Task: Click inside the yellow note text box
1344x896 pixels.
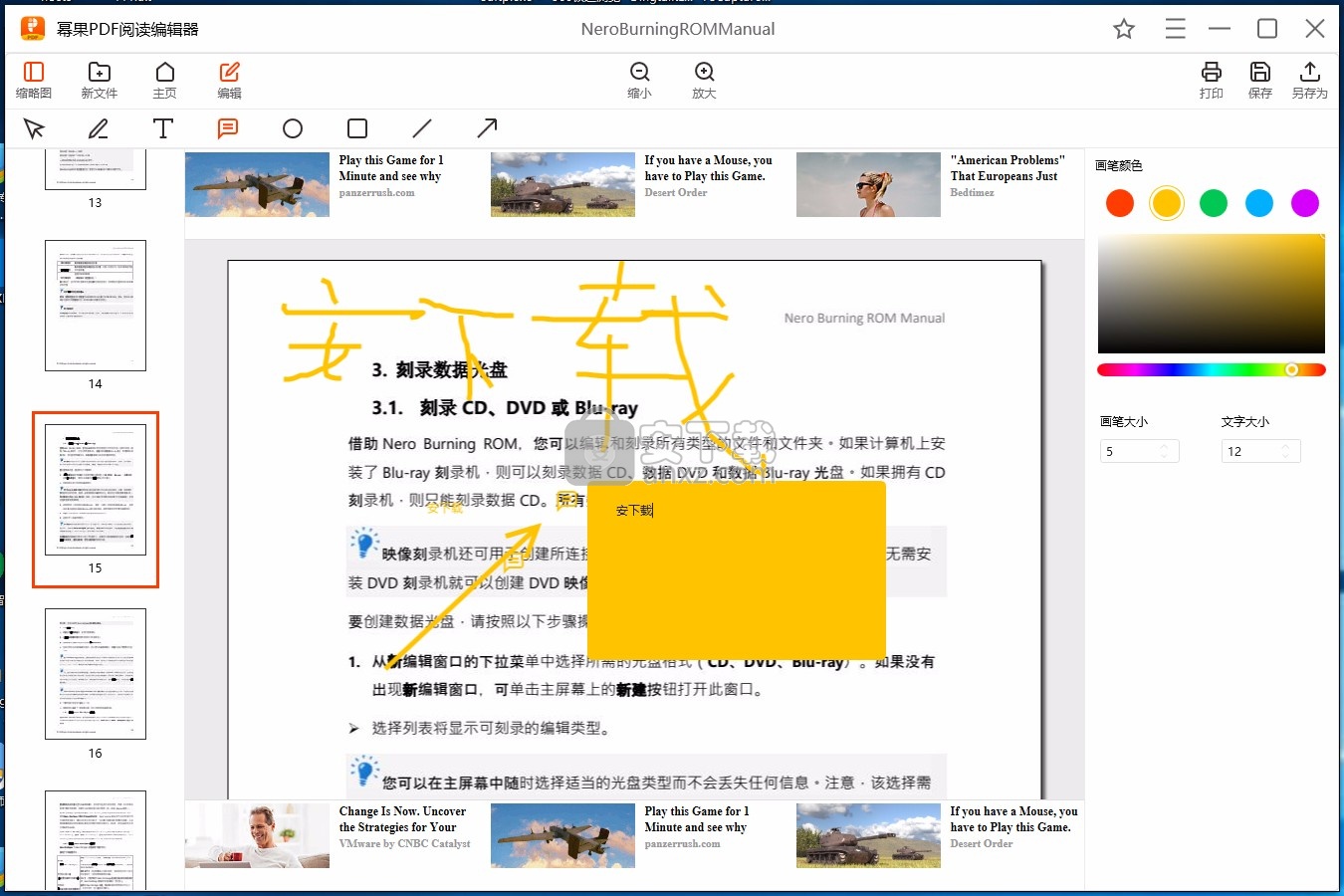Action: pos(737,569)
